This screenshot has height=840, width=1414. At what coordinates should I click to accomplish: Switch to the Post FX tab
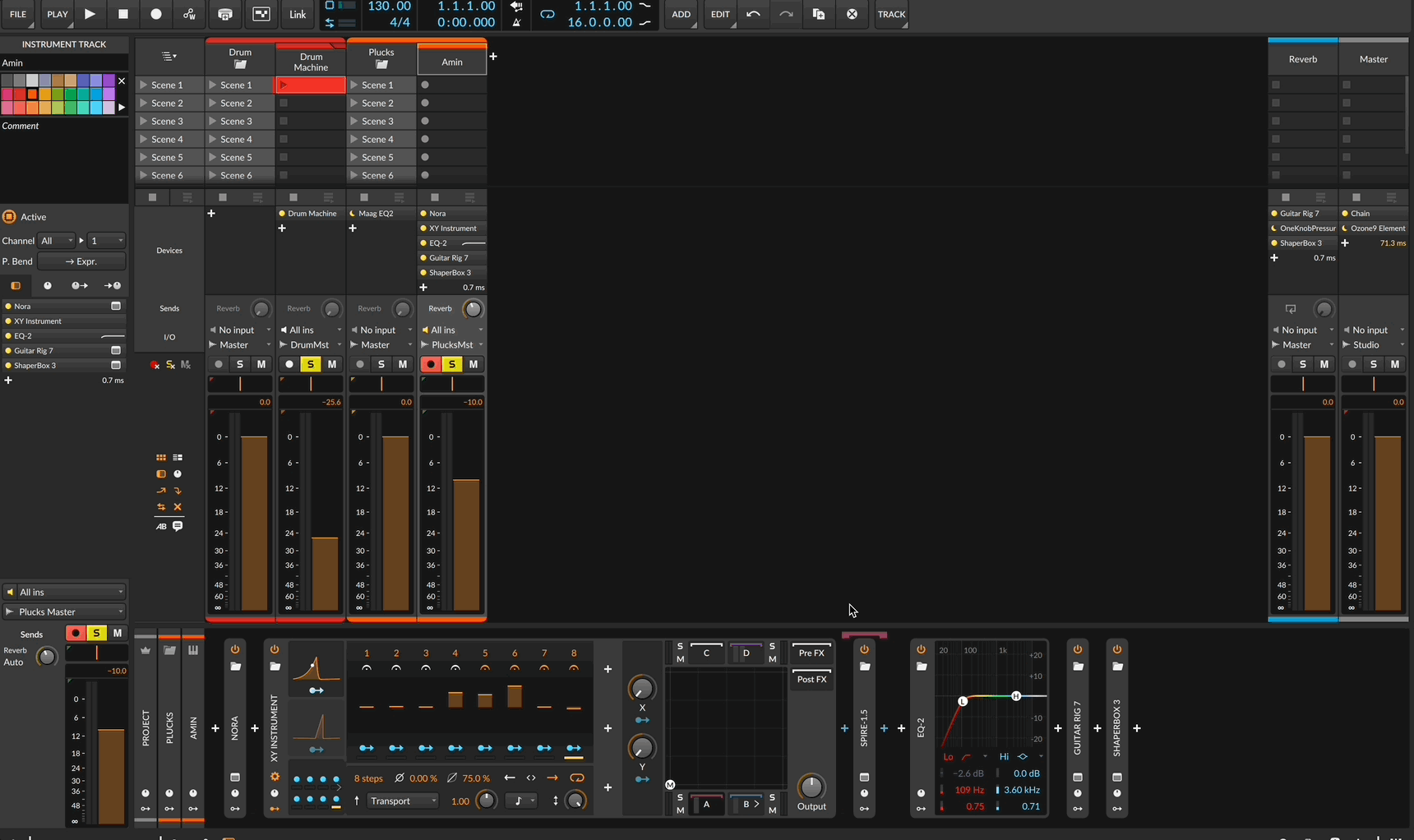click(x=811, y=679)
